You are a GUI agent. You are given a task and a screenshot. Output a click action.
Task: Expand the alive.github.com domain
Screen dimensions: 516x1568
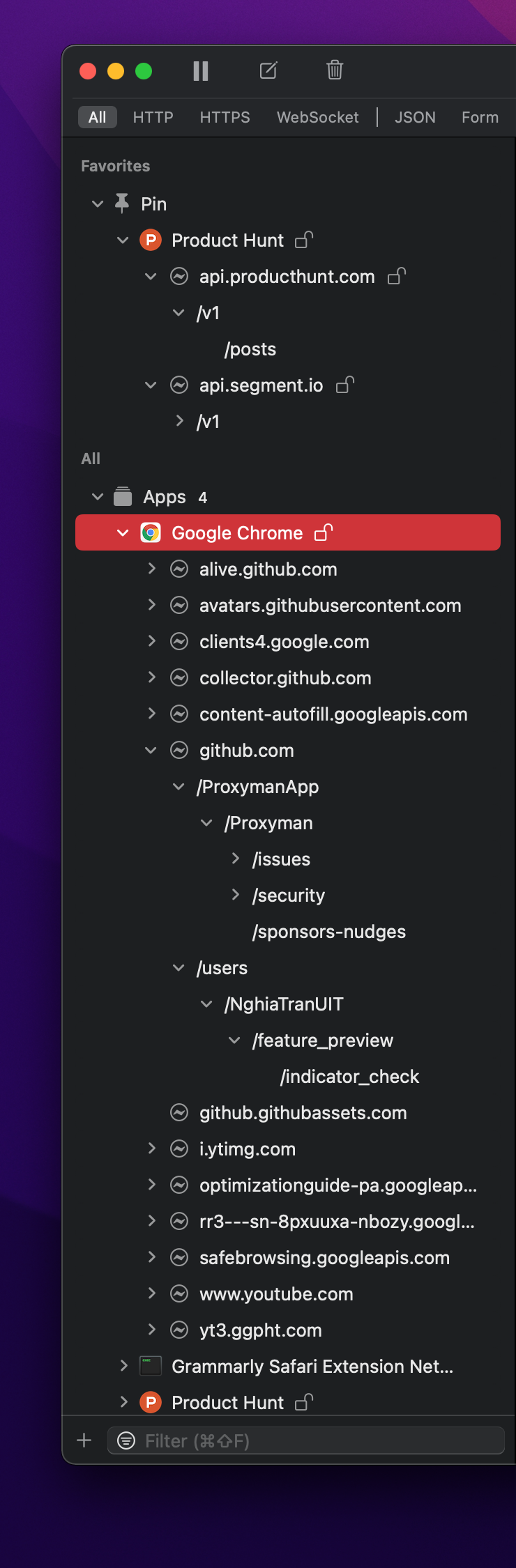coord(151,569)
